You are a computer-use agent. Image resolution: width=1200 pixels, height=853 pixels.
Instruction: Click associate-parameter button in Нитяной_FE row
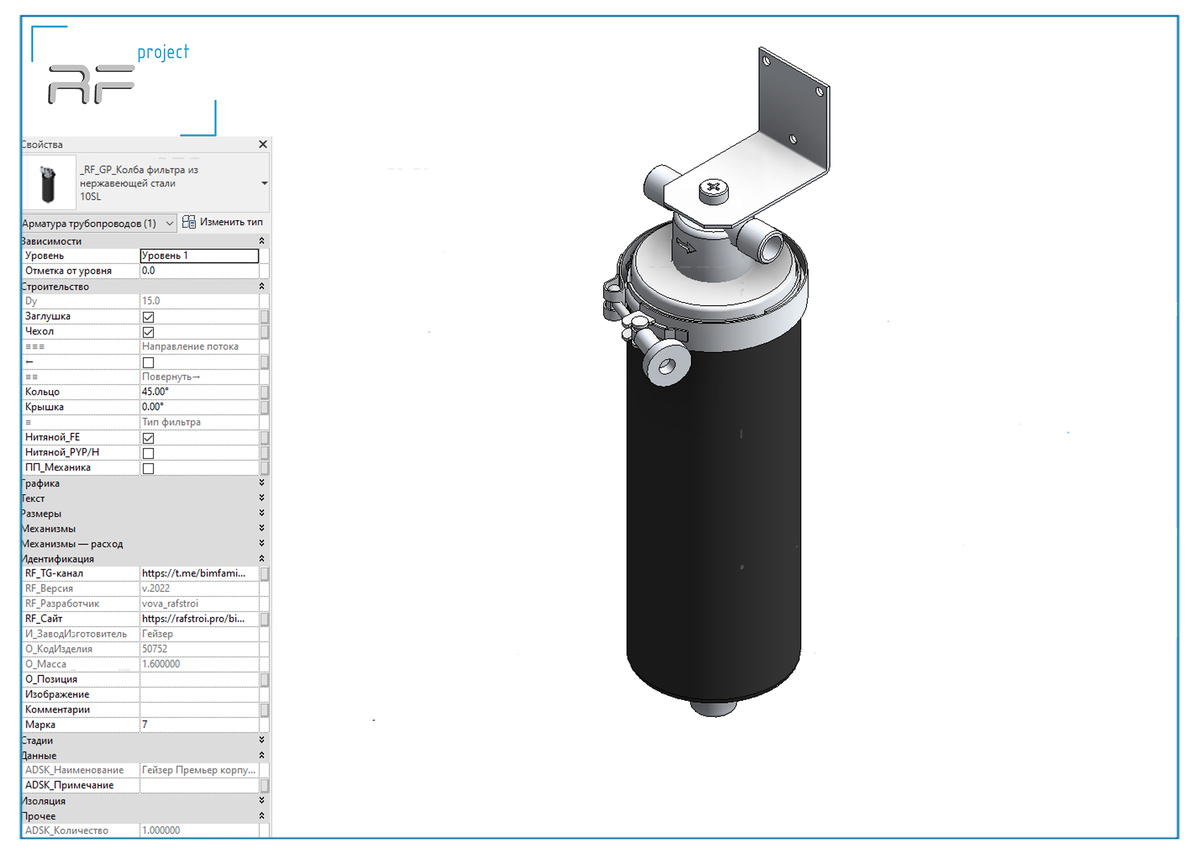(x=264, y=438)
